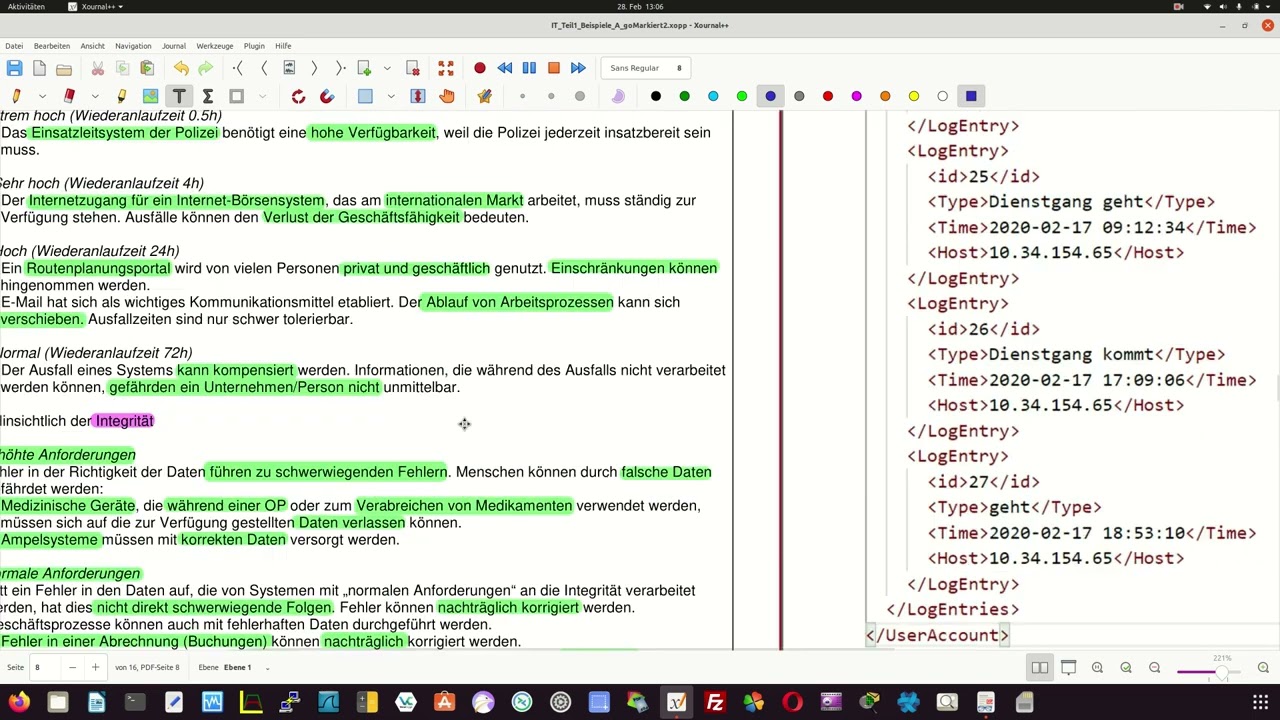Open the eraser options dropdown arrow
The width and height of the screenshot is (1280, 720).
(x=95, y=96)
